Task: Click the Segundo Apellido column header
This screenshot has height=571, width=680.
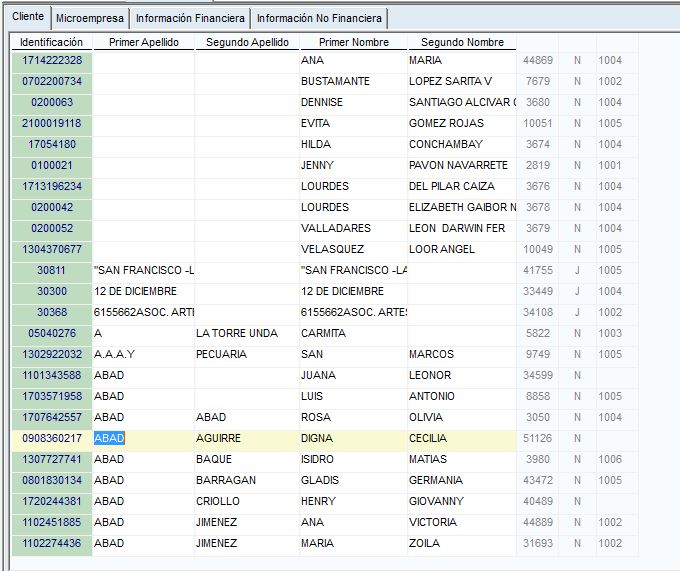Action: [x=247, y=42]
